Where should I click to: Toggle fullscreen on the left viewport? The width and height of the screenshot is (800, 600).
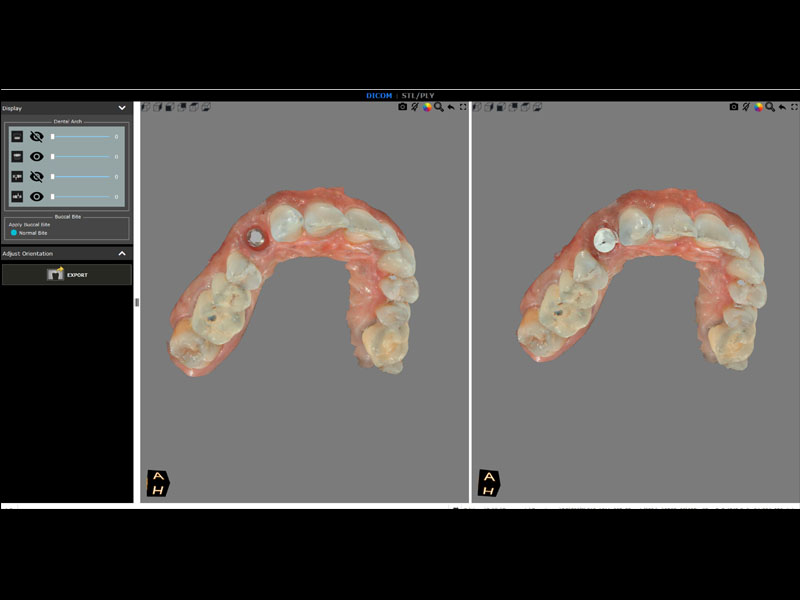(463, 107)
